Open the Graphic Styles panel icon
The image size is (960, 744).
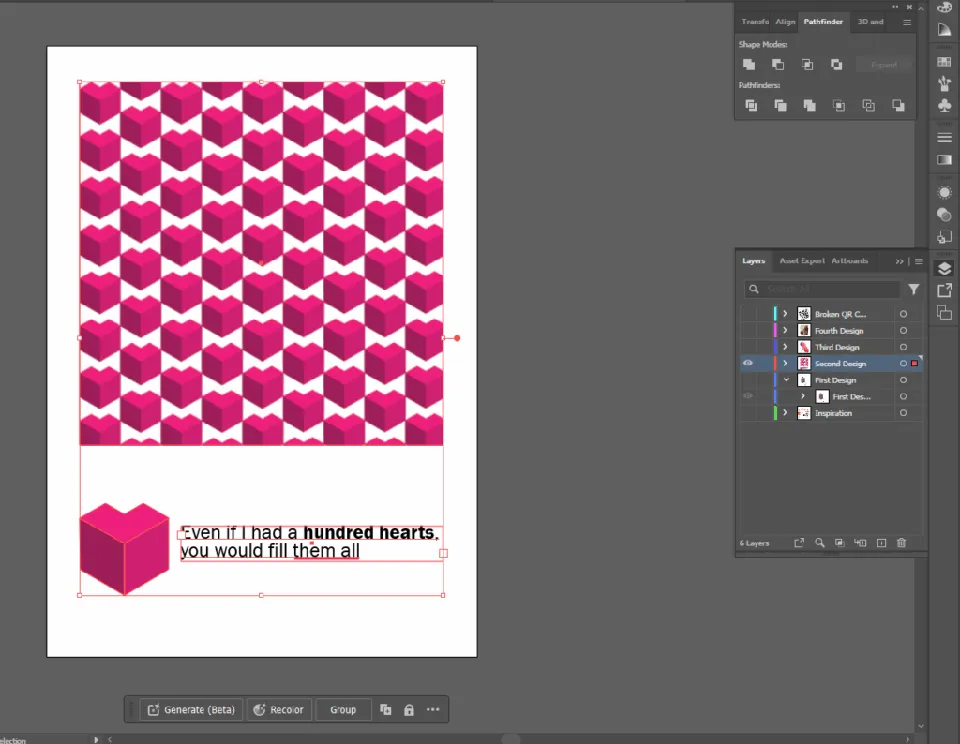point(944,214)
